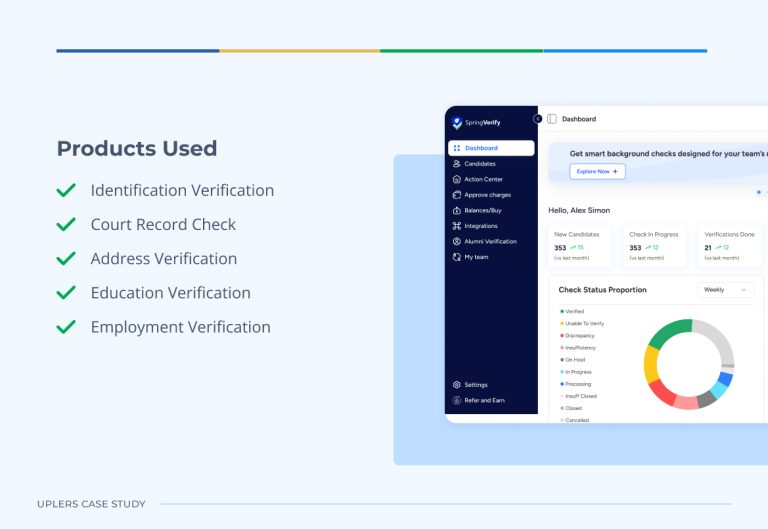
Task: Go to Action Center in sidebar
Action: 483,179
